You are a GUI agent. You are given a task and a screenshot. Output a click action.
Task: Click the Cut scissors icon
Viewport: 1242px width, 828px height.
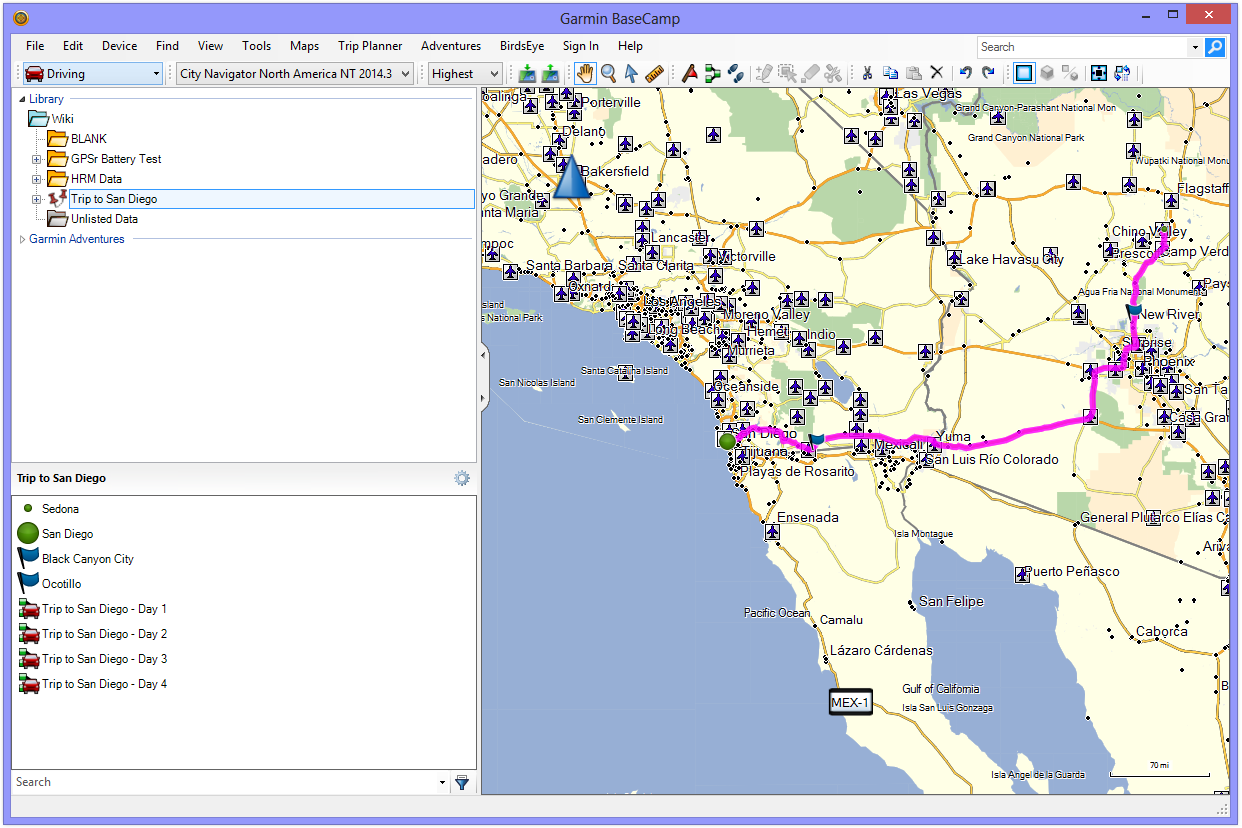click(x=867, y=73)
